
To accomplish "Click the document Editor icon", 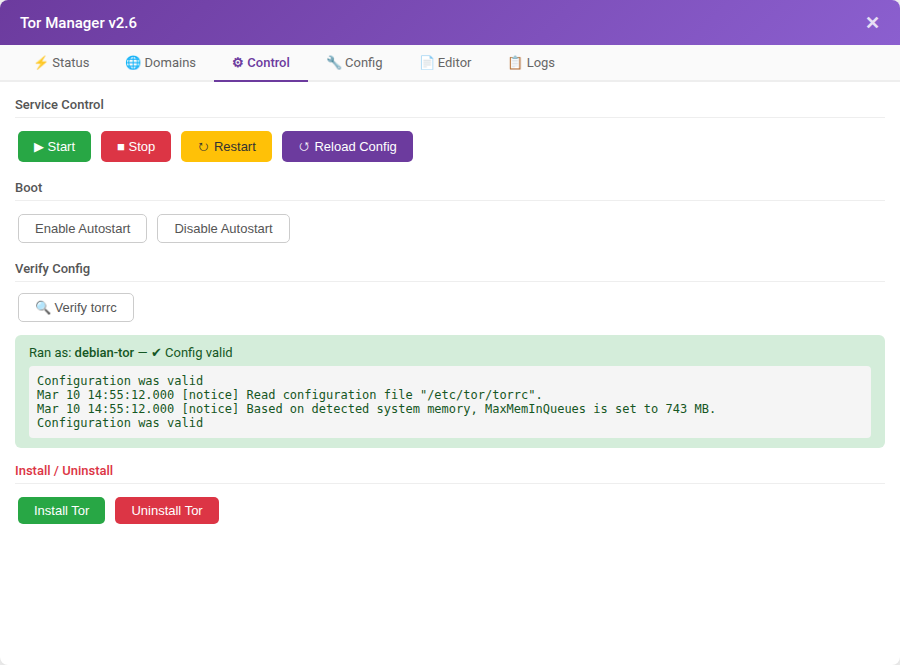I will pos(426,63).
